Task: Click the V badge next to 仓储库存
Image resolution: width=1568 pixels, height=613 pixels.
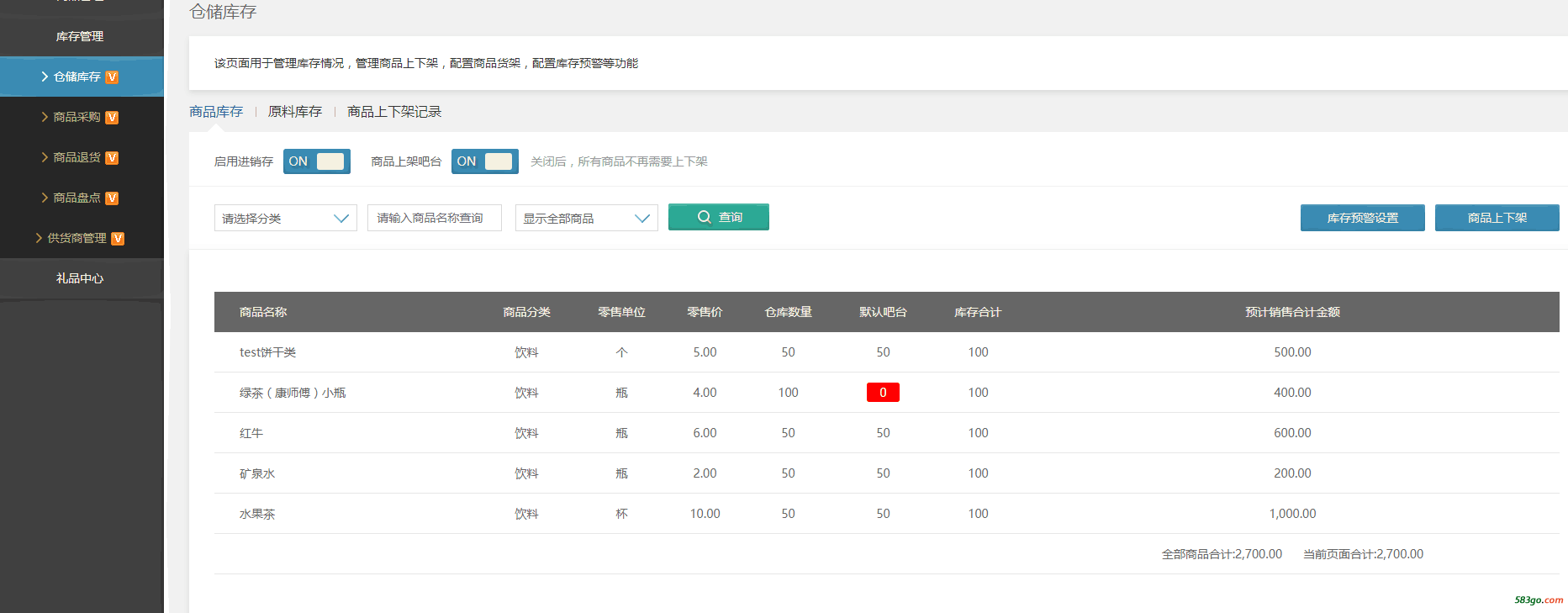Action: point(112,77)
